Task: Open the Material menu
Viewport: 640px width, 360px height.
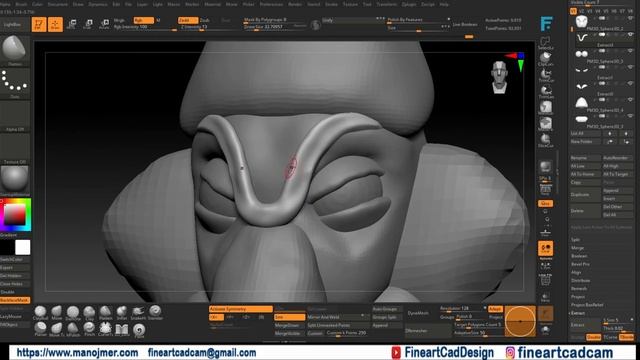Action: 212,4
